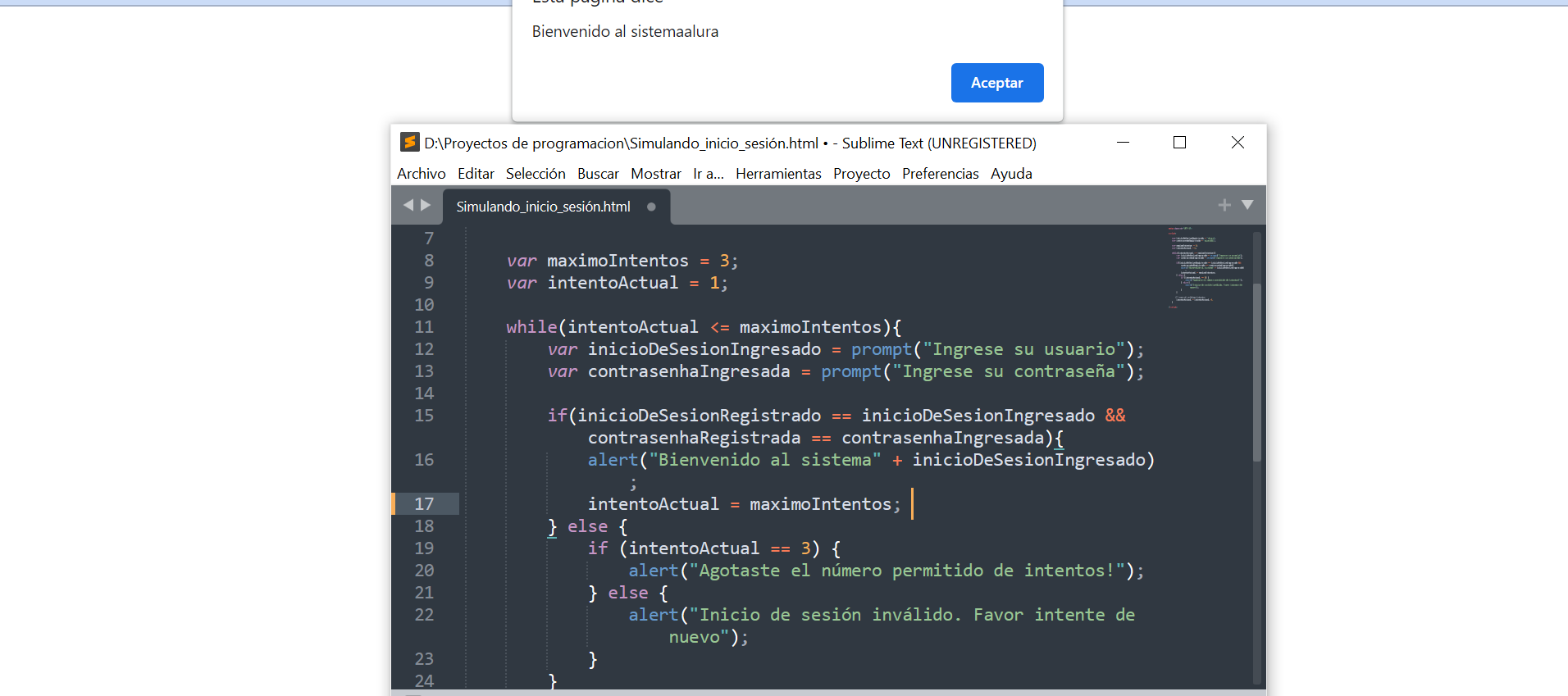The height and width of the screenshot is (696, 1568).
Task: Click line number 11 in gutter
Action: tap(424, 327)
